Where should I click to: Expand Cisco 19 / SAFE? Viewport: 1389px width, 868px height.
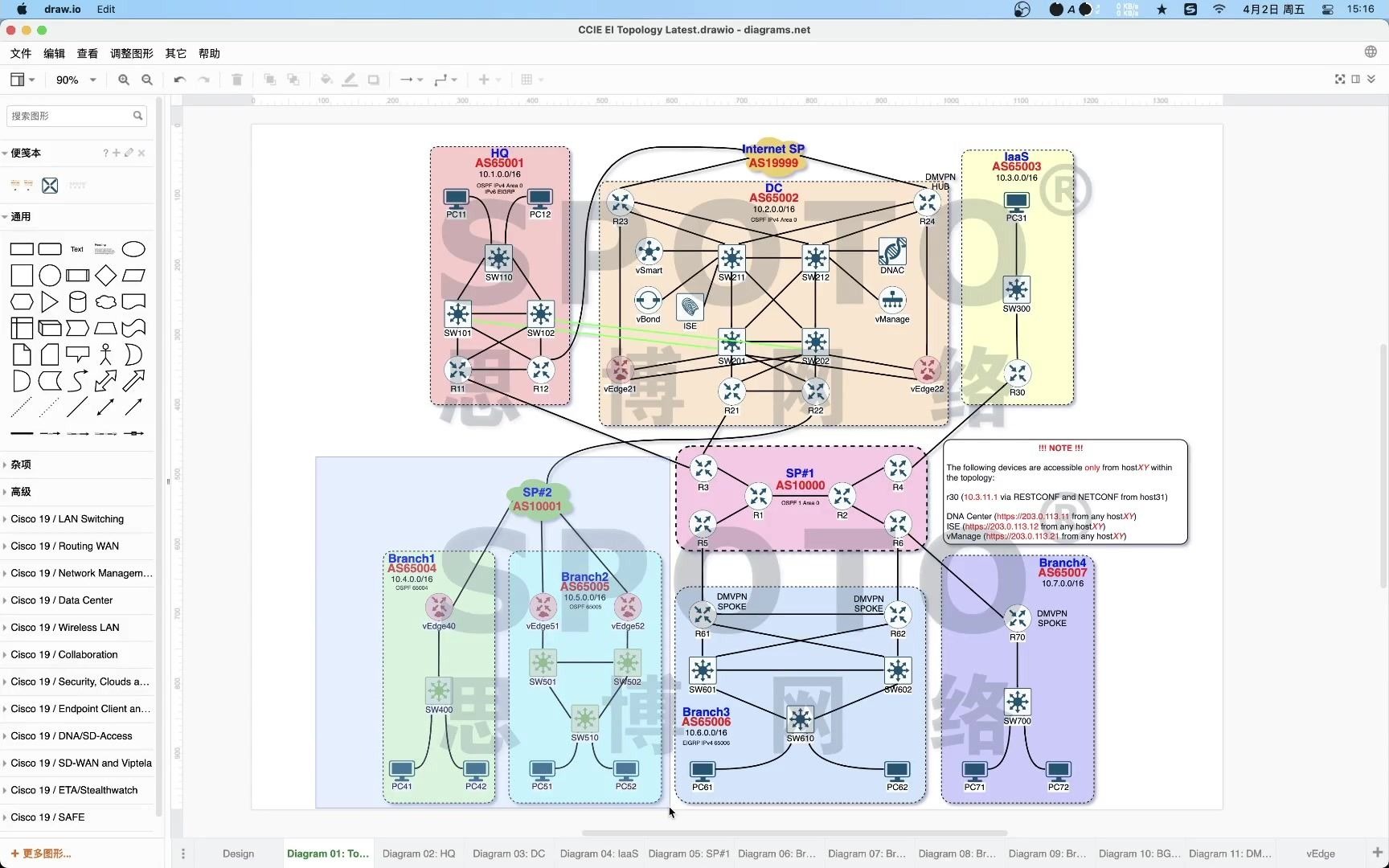(x=47, y=817)
